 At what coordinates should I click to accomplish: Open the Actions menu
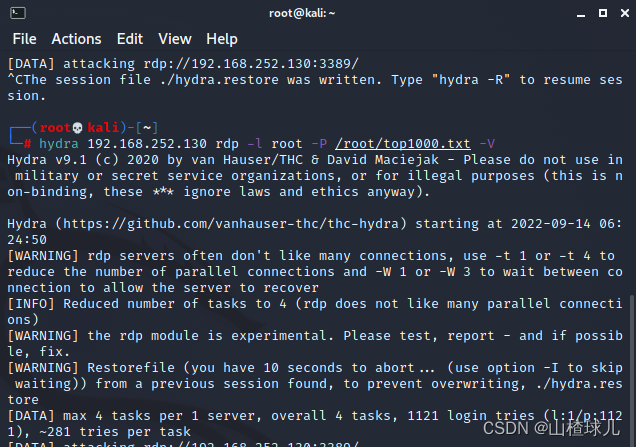[76, 39]
